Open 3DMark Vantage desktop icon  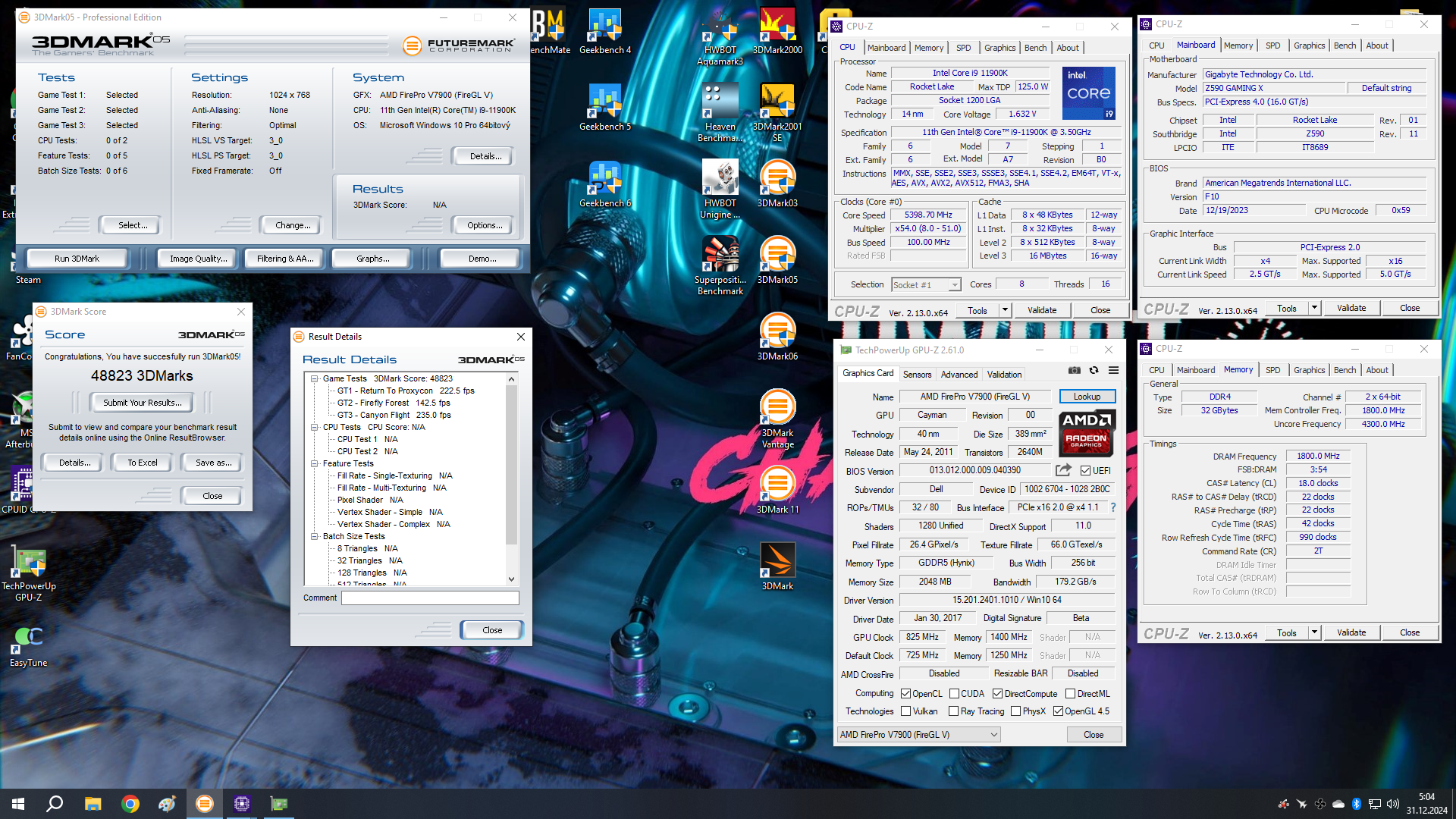(x=777, y=419)
